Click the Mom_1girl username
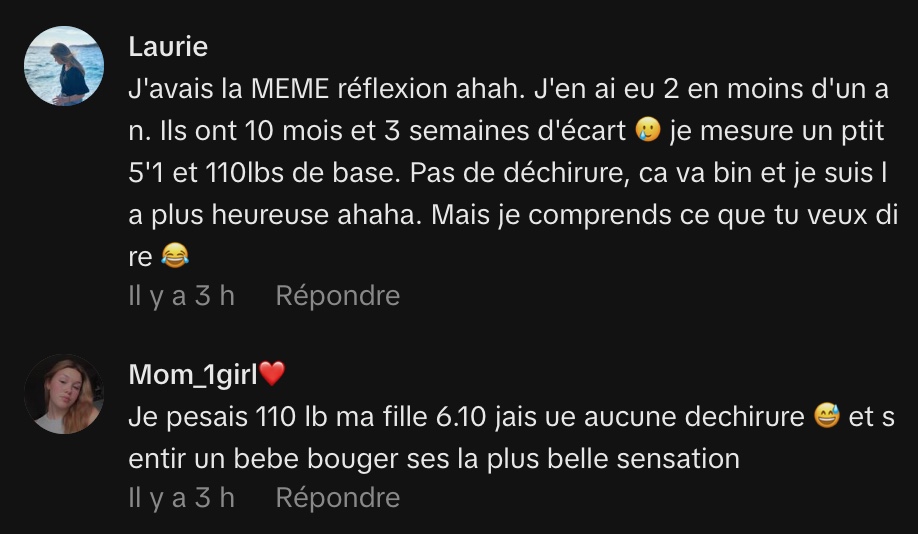Image resolution: width=918 pixels, height=534 pixels. point(193,374)
